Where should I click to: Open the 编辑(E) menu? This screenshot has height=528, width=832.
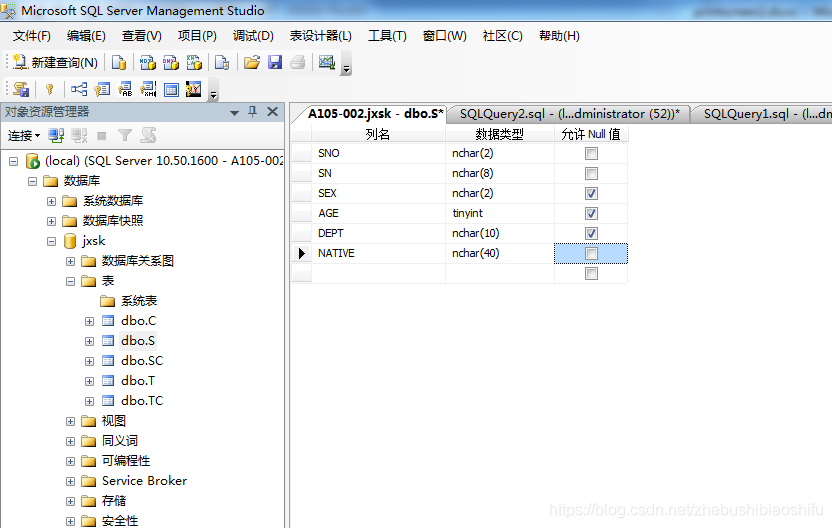click(x=86, y=36)
